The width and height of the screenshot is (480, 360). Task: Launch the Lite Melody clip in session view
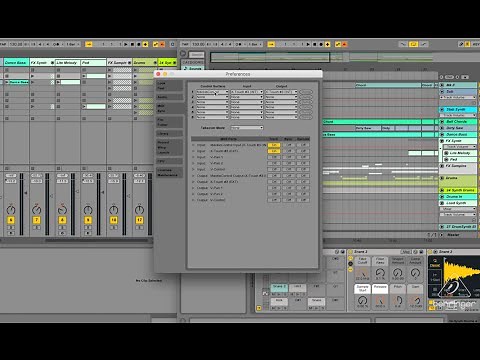(59, 82)
